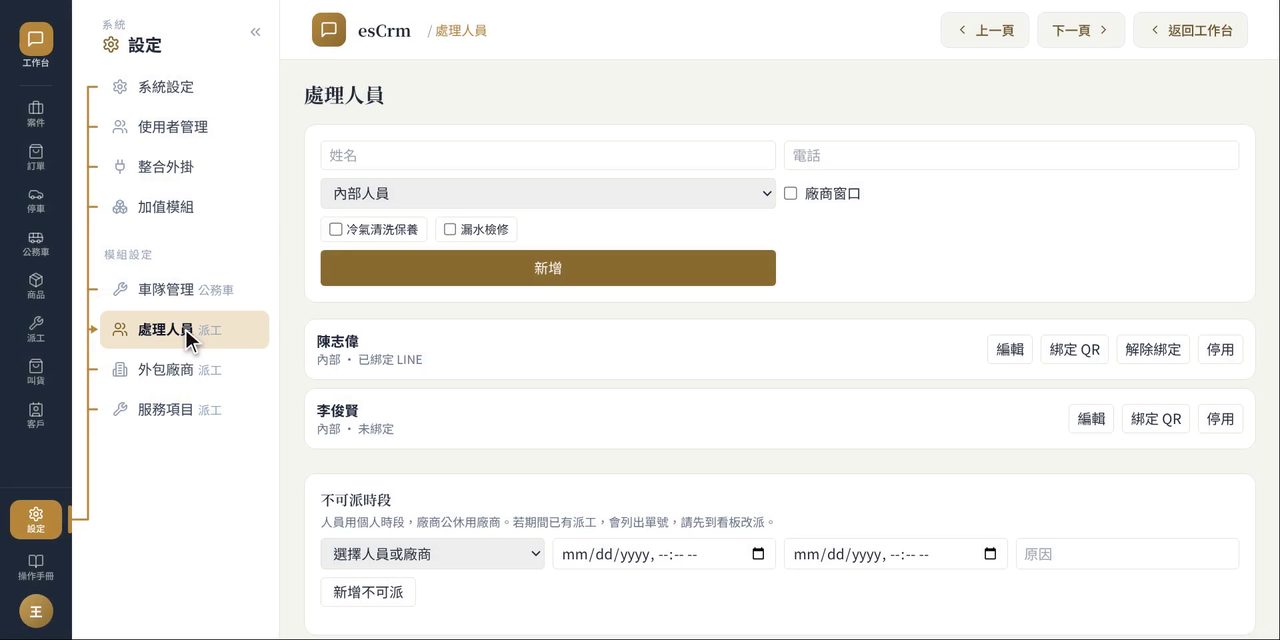Open 叫貨 purchasing icon
Screen dimensions: 1280x640
[36, 373]
